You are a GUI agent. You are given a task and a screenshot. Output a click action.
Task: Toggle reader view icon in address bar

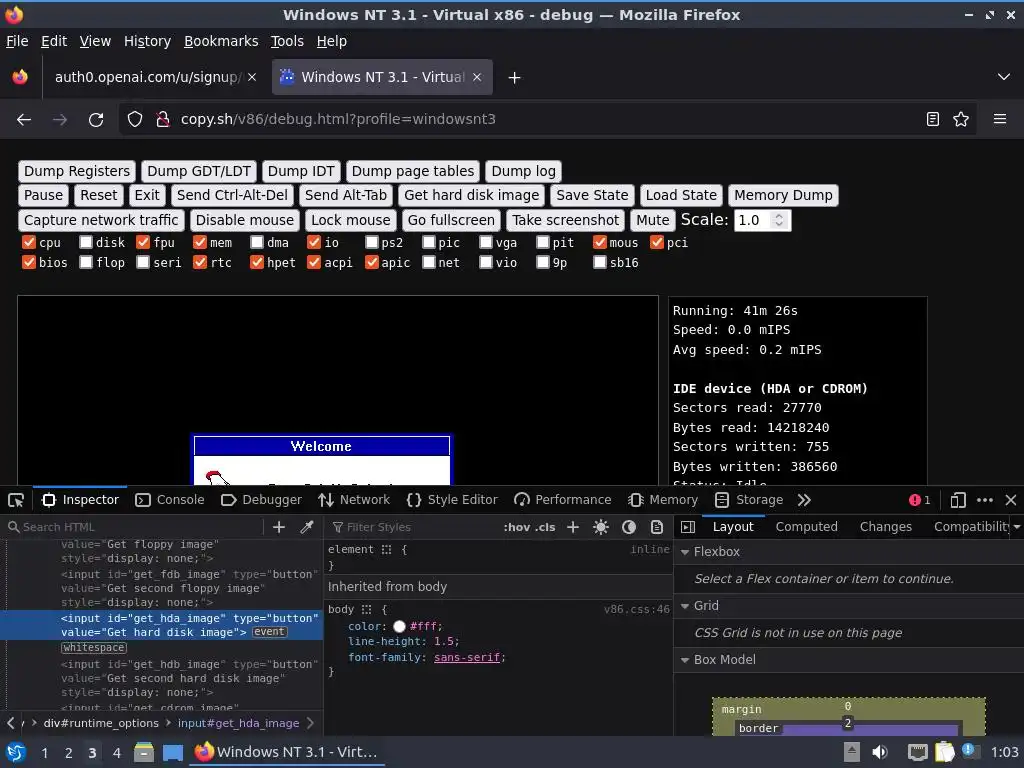(x=933, y=120)
